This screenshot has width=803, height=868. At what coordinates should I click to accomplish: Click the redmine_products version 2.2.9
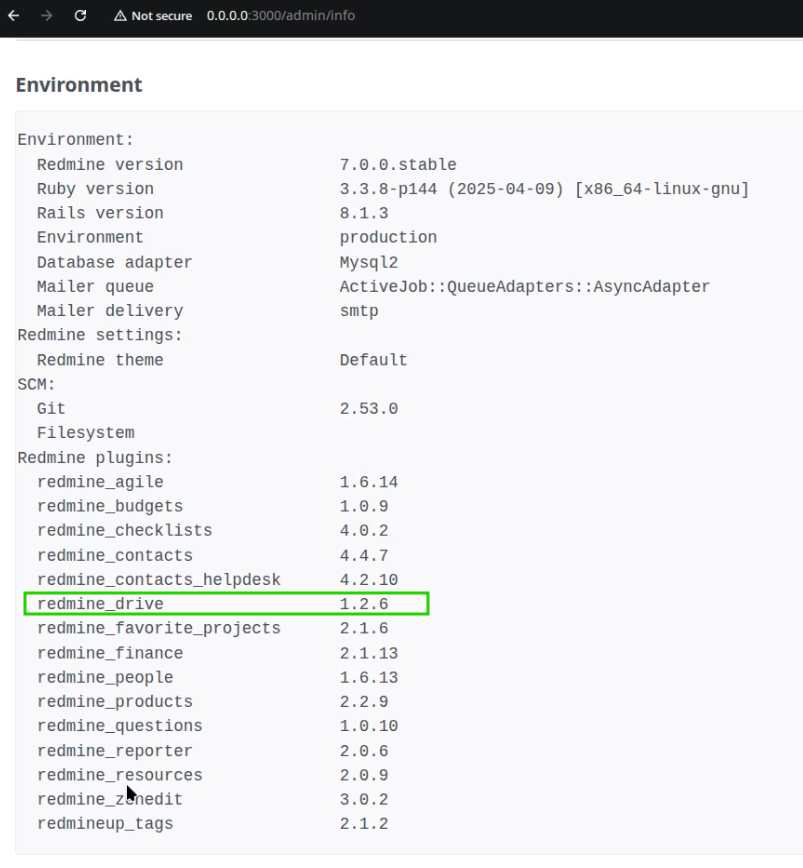point(364,701)
